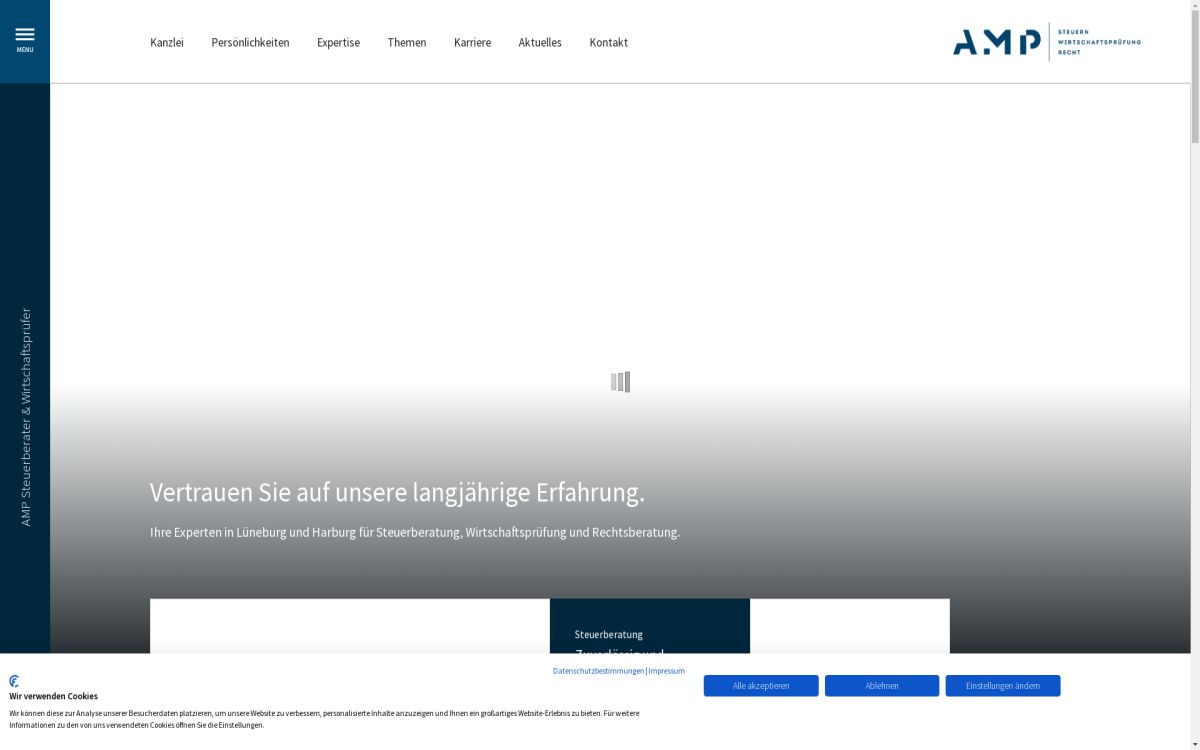The height and width of the screenshot is (750, 1200).
Task: Open cookie settings via Einstellungen ändern
Action: coord(1002,685)
